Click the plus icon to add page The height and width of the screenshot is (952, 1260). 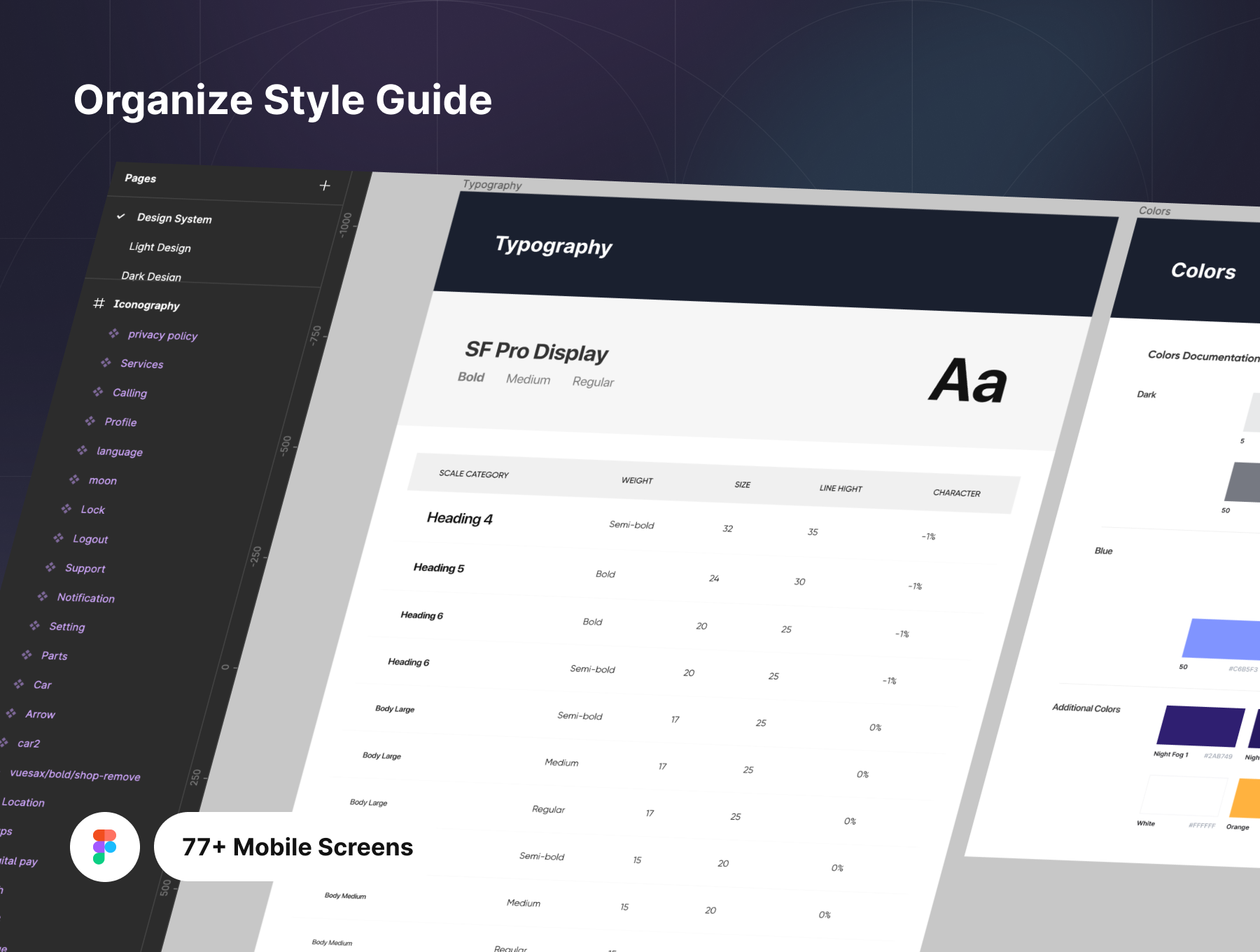[x=325, y=185]
